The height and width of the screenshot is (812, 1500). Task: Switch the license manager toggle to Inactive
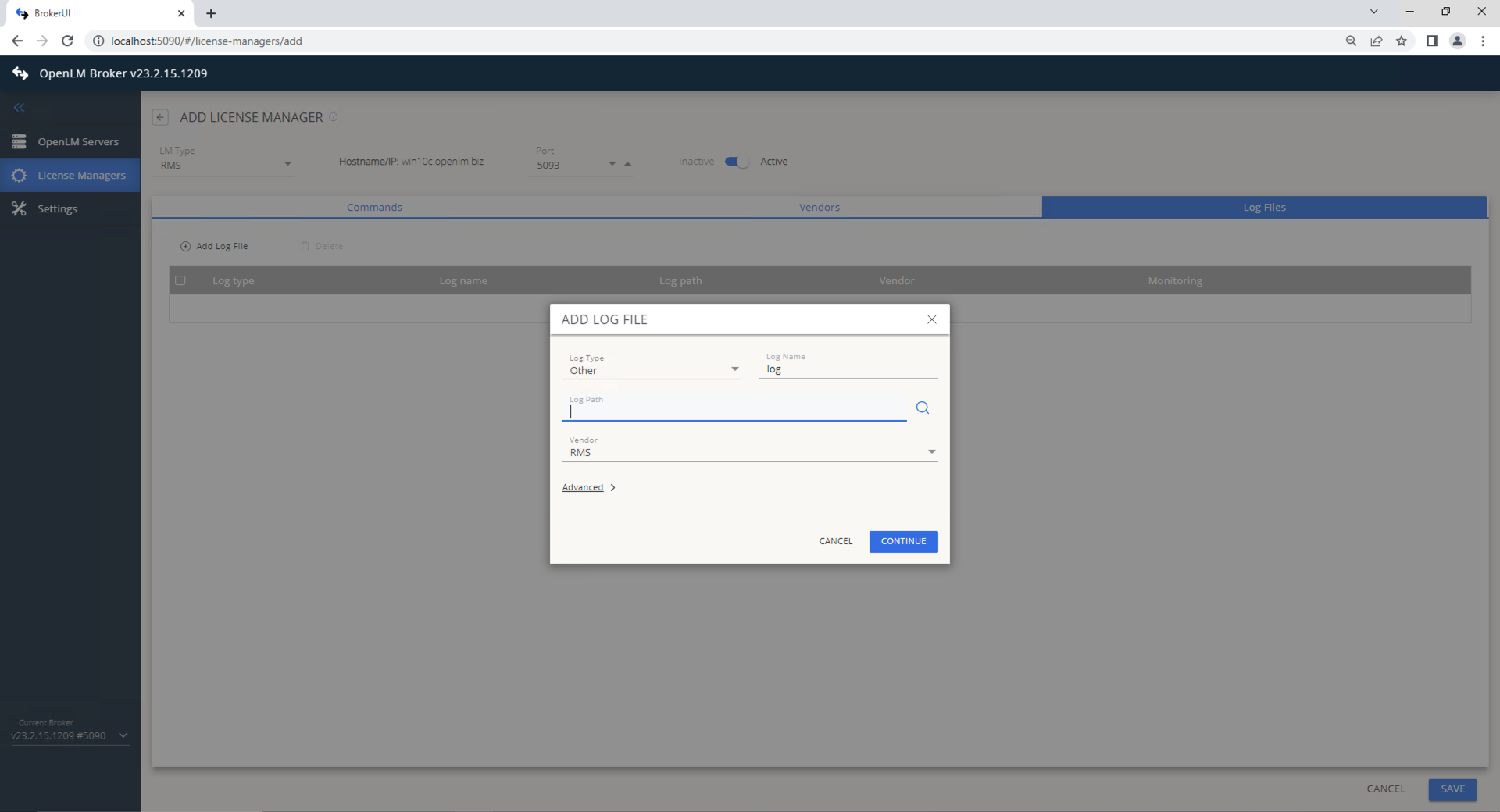[735, 162]
